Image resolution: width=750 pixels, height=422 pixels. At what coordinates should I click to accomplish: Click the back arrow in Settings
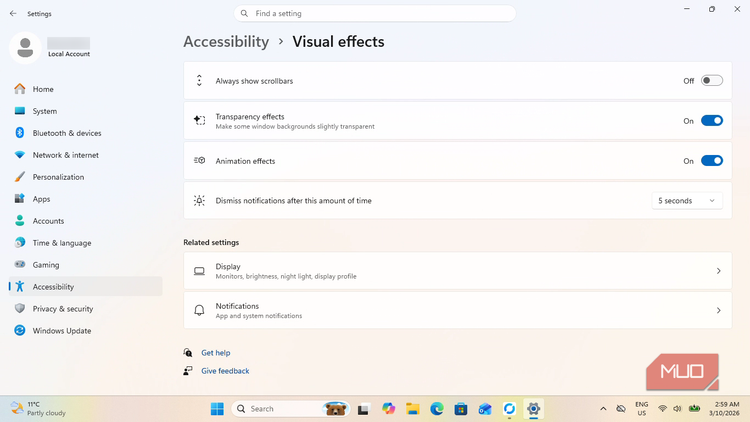click(x=13, y=13)
